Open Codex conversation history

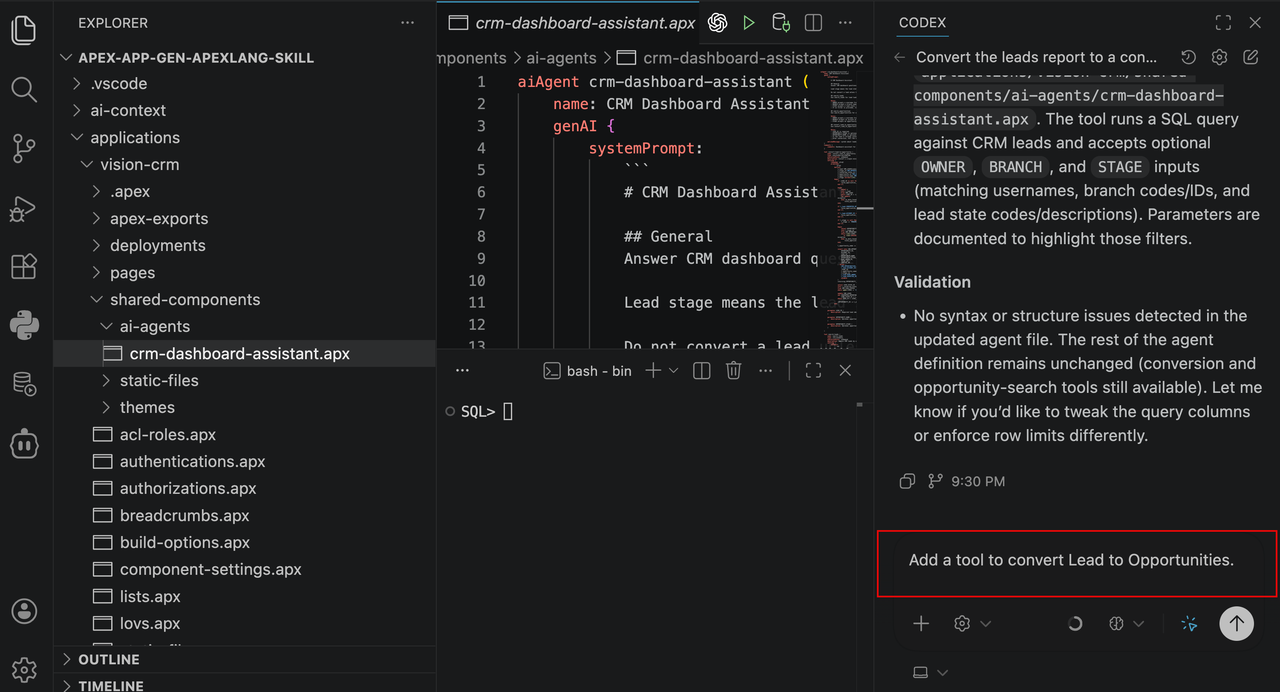(1188, 57)
